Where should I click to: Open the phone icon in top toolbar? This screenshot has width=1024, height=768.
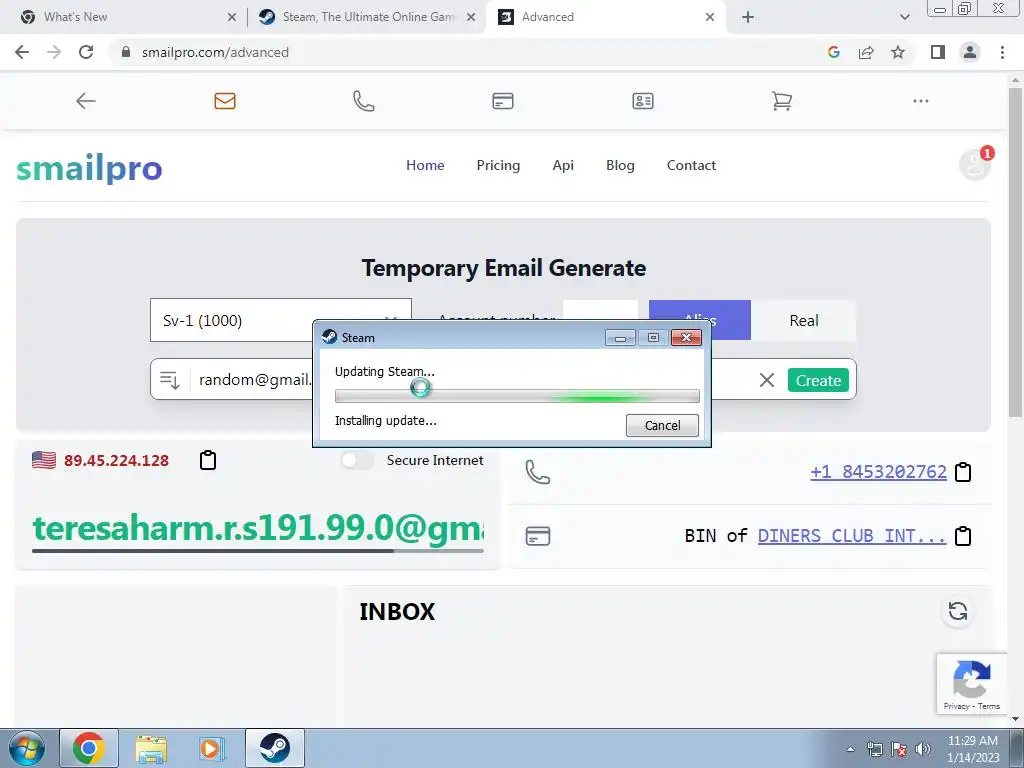364,101
